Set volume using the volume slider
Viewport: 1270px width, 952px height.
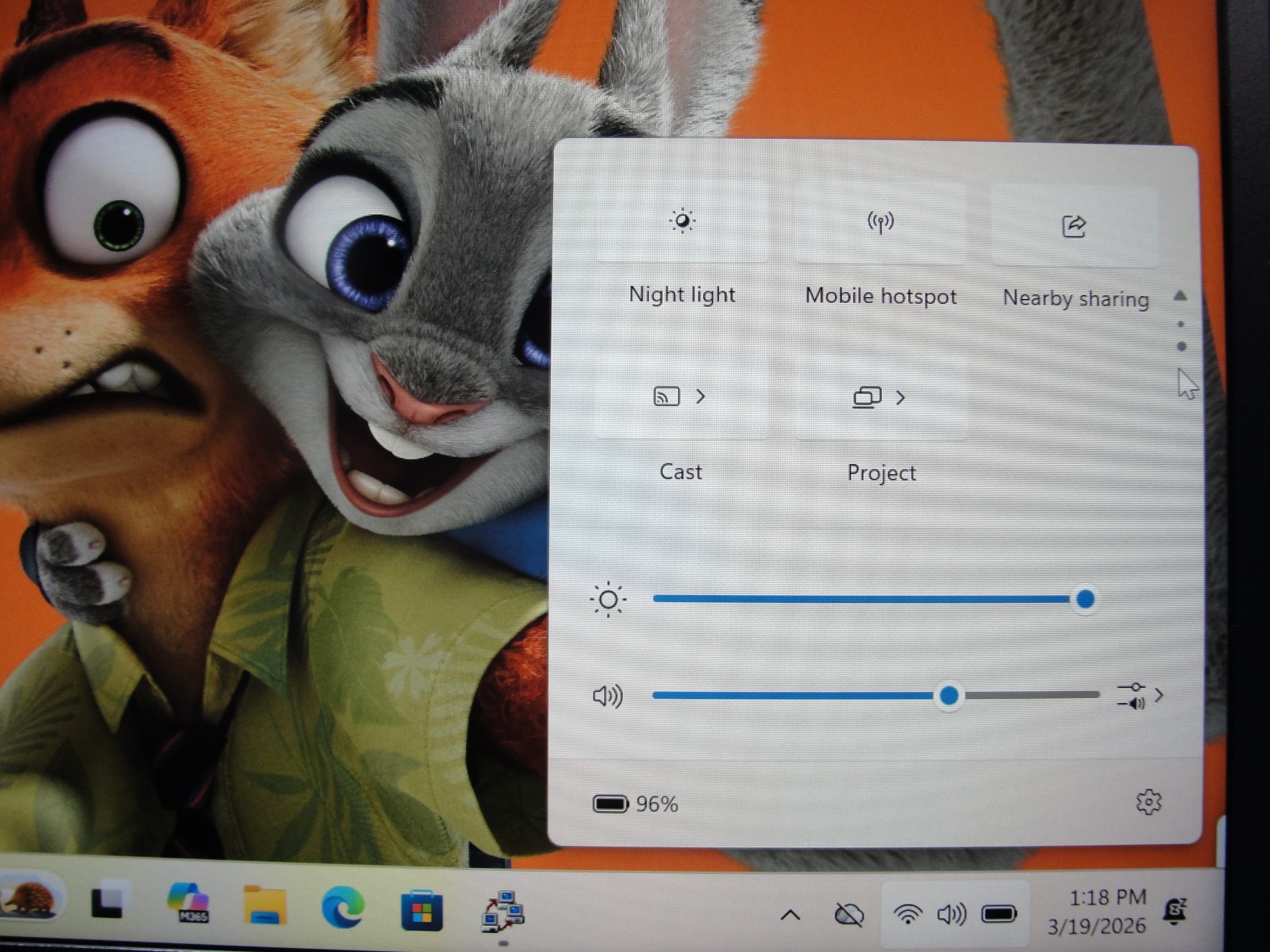click(x=876, y=696)
